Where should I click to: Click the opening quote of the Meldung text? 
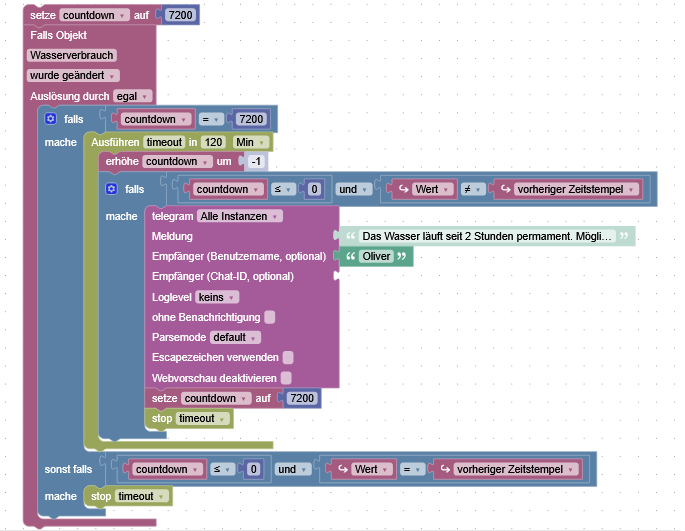pyautogui.click(x=350, y=236)
